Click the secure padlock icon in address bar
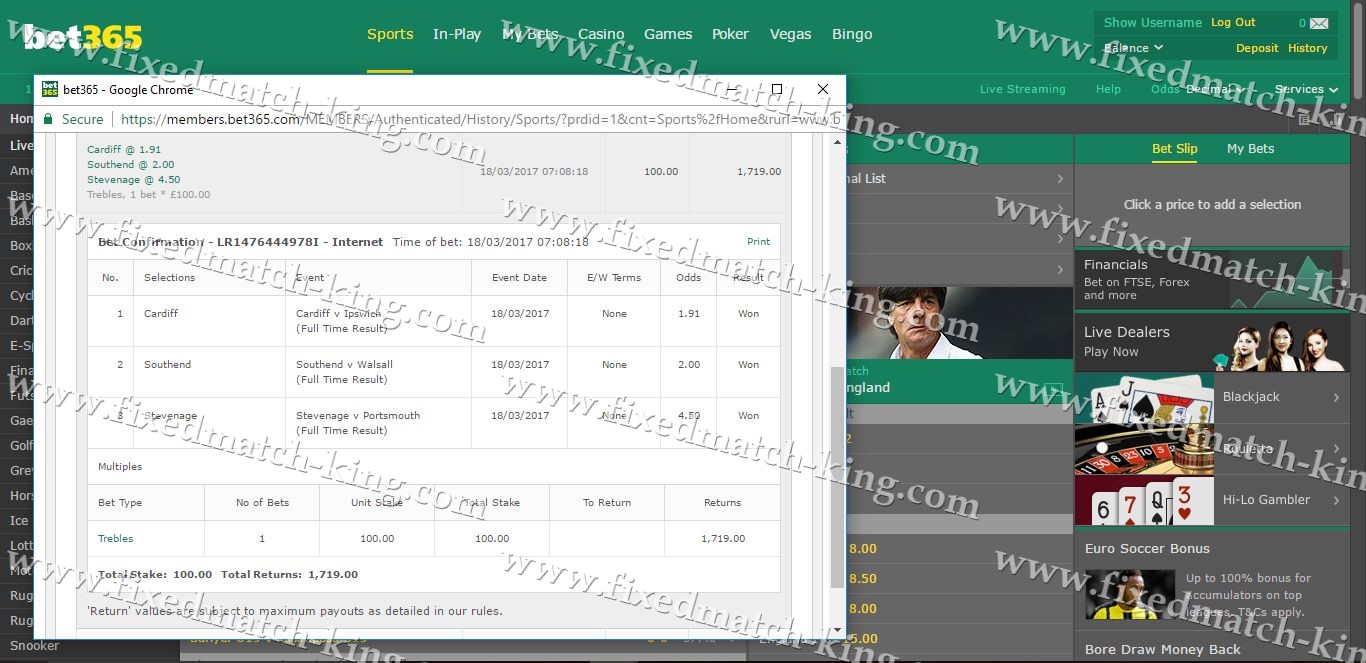The height and width of the screenshot is (663, 1366). point(47,119)
